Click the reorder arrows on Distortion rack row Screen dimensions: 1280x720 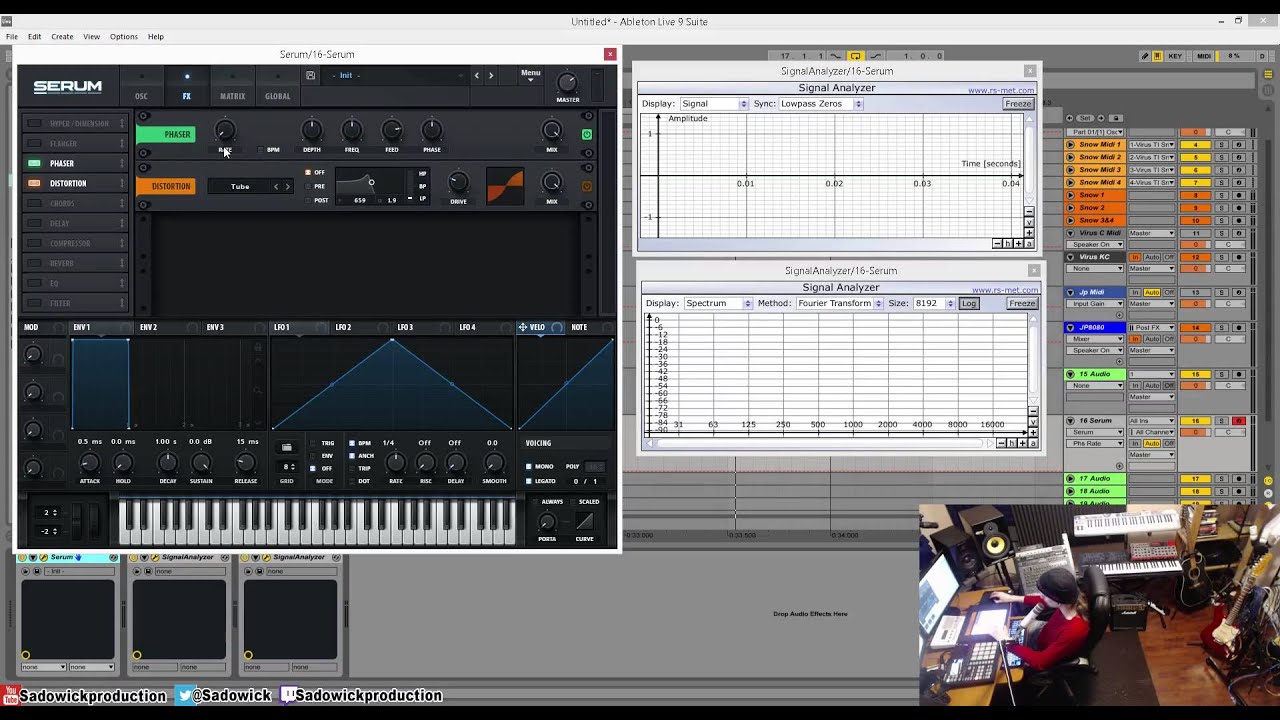point(122,183)
